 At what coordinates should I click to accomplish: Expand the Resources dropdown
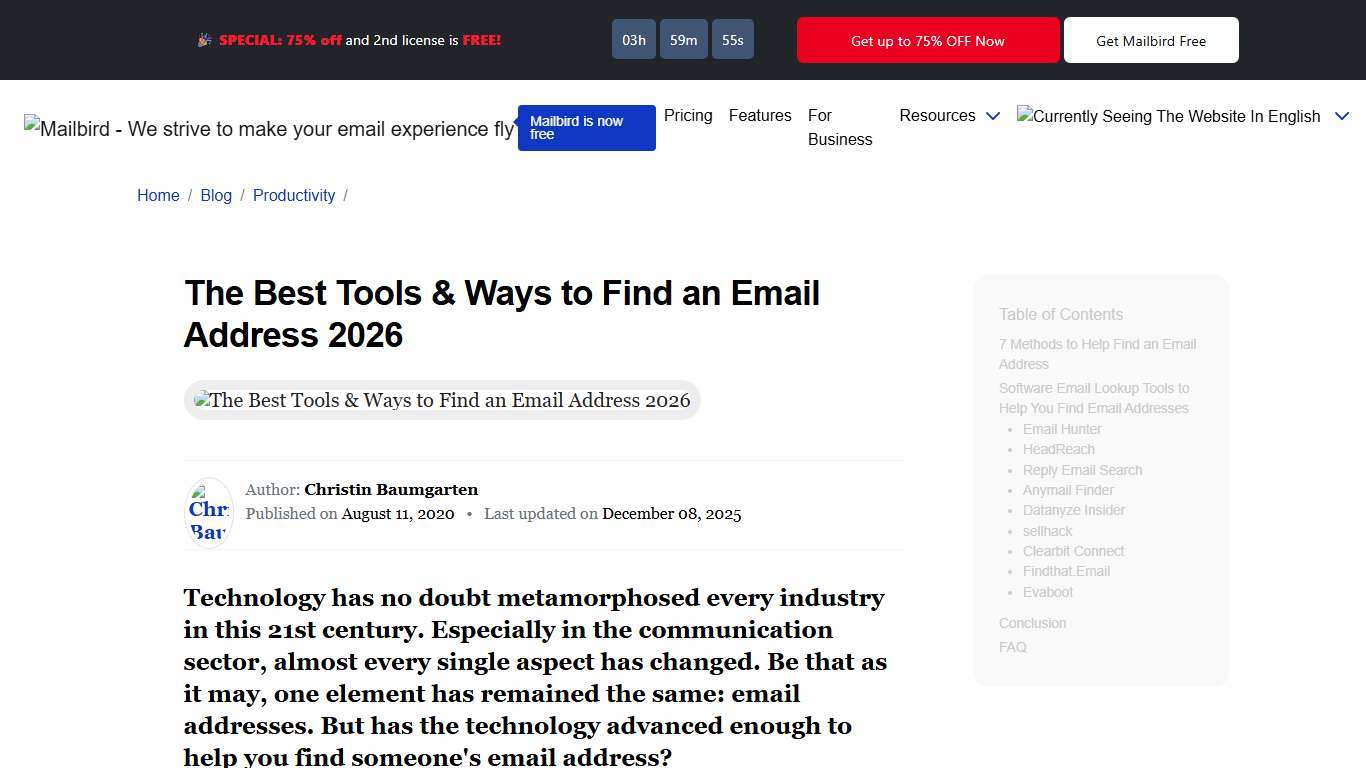(948, 116)
